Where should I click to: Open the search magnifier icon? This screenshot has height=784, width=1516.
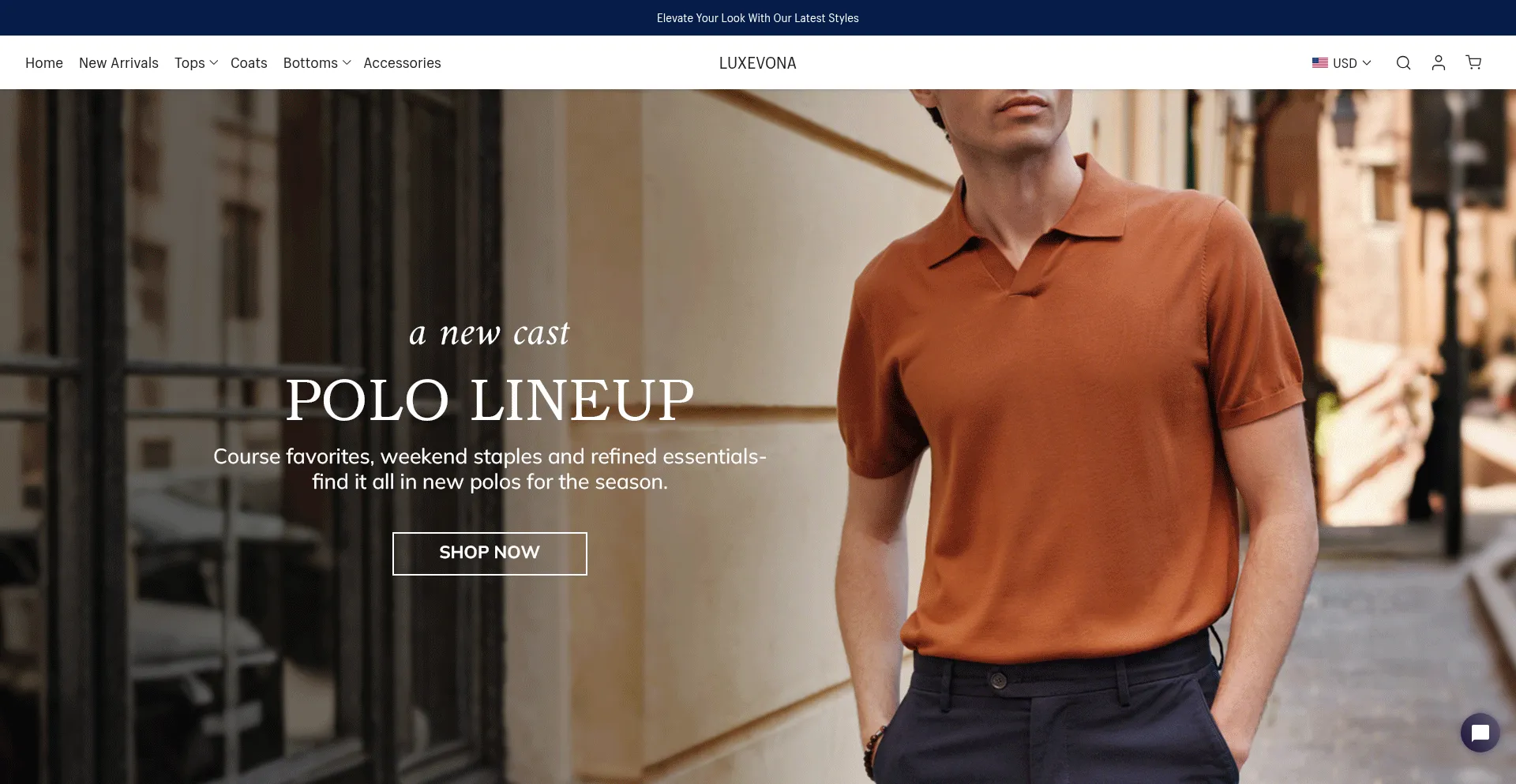click(x=1403, y=63)
